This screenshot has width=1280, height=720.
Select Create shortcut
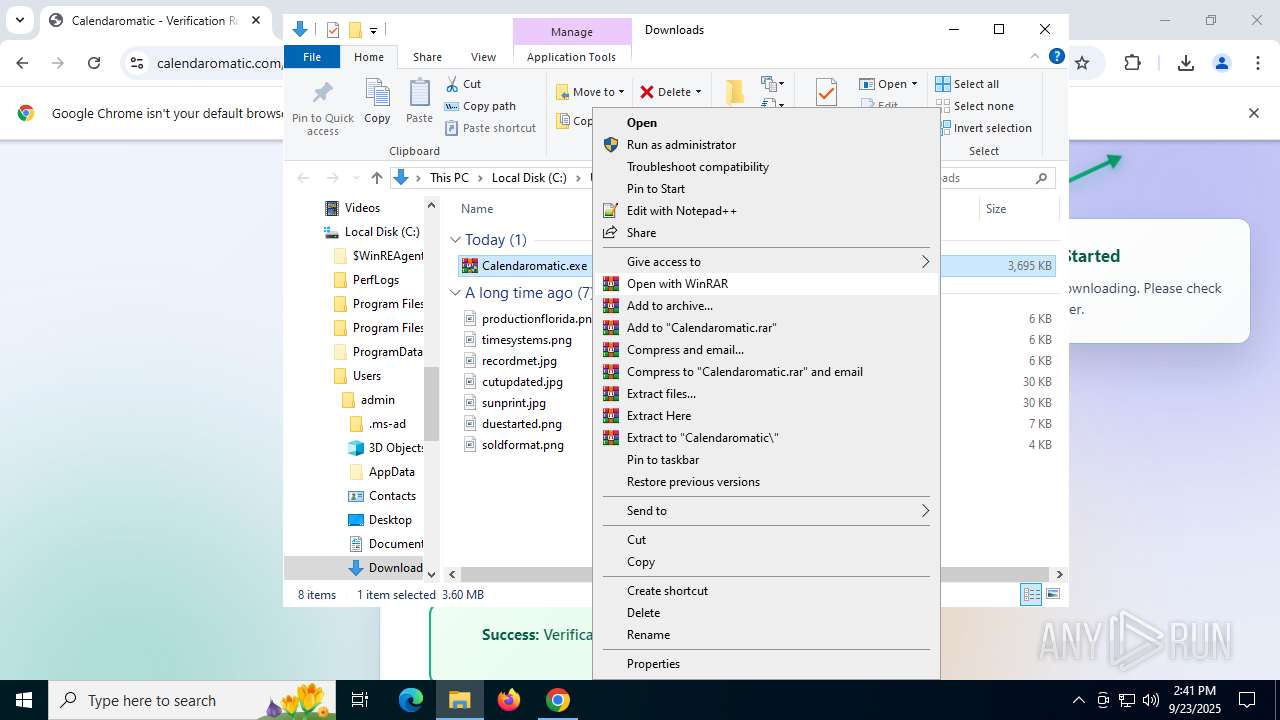pos(766,591)
